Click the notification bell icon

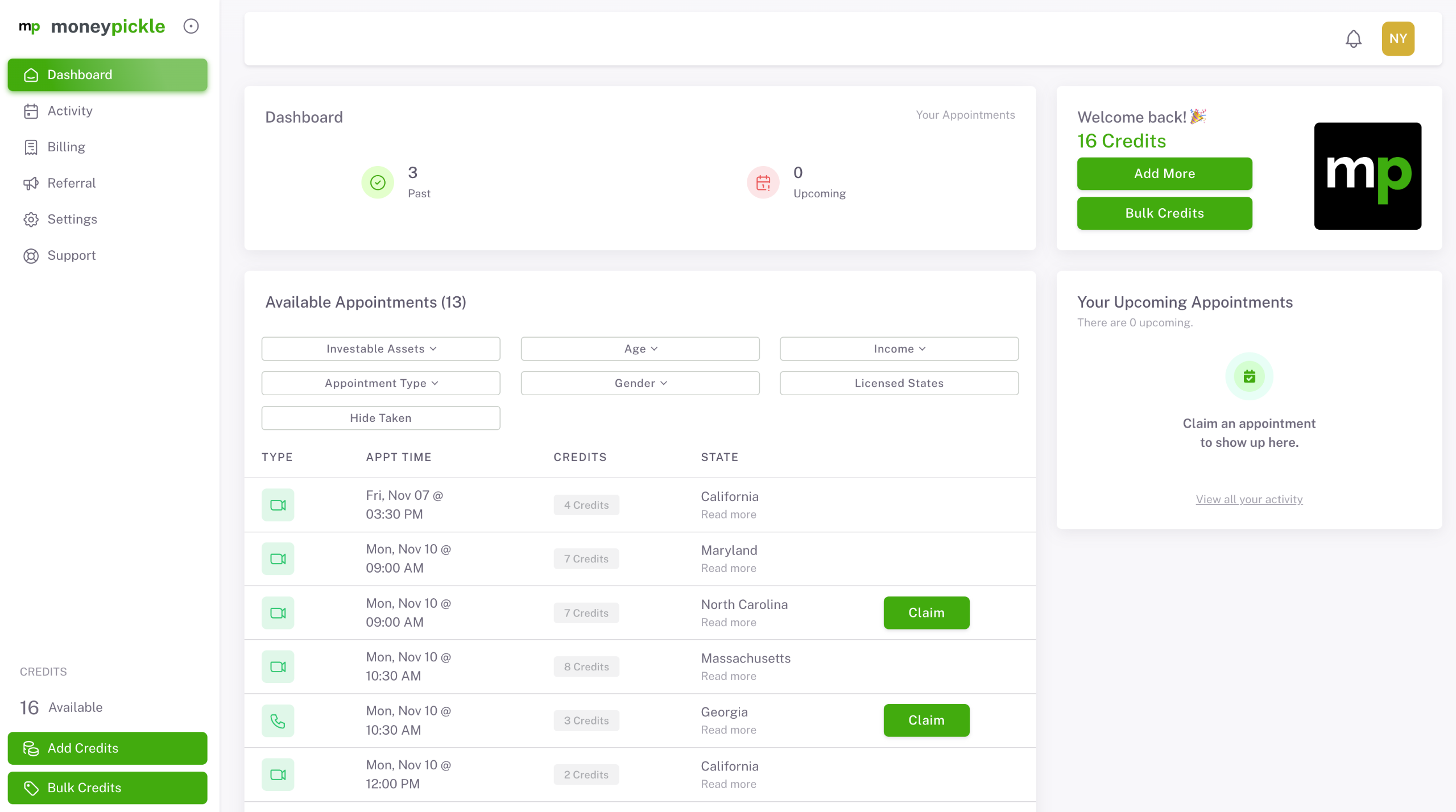point(1353,39)
